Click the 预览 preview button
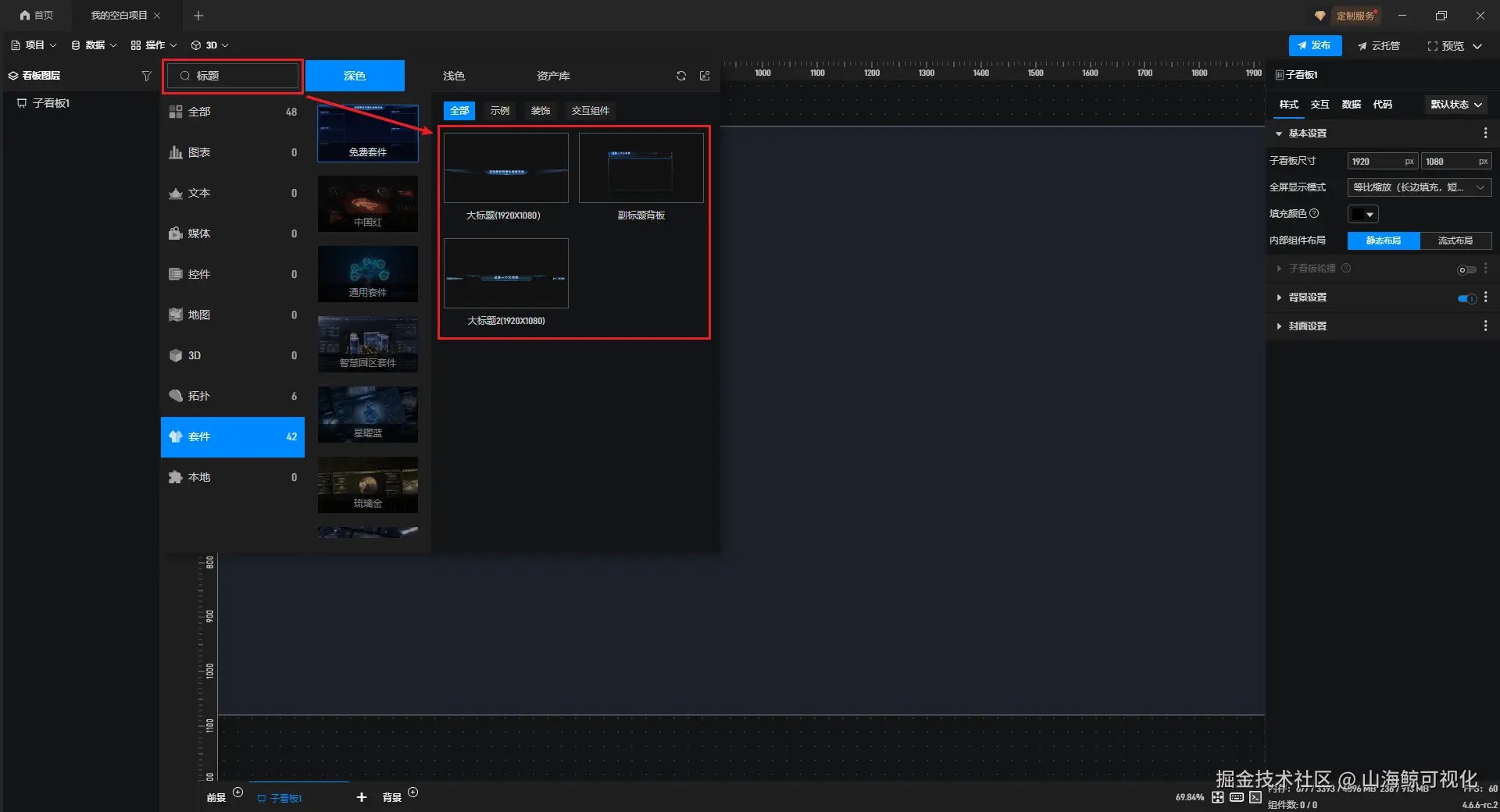Image resolution: width=1500 pixels, height=812 pixels. tap(1445, 46)
